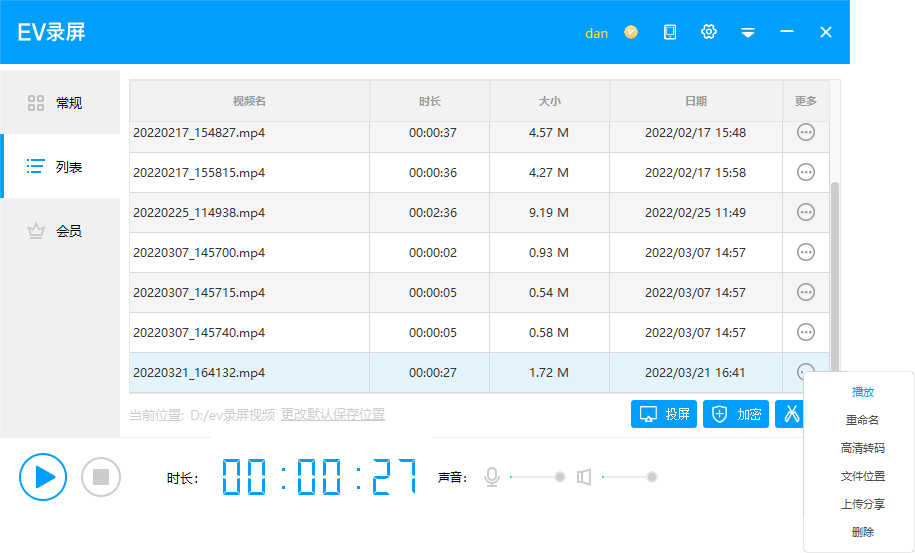Open the mobile device icon in title bar
The image size is (915, 553).
(670, 32)
